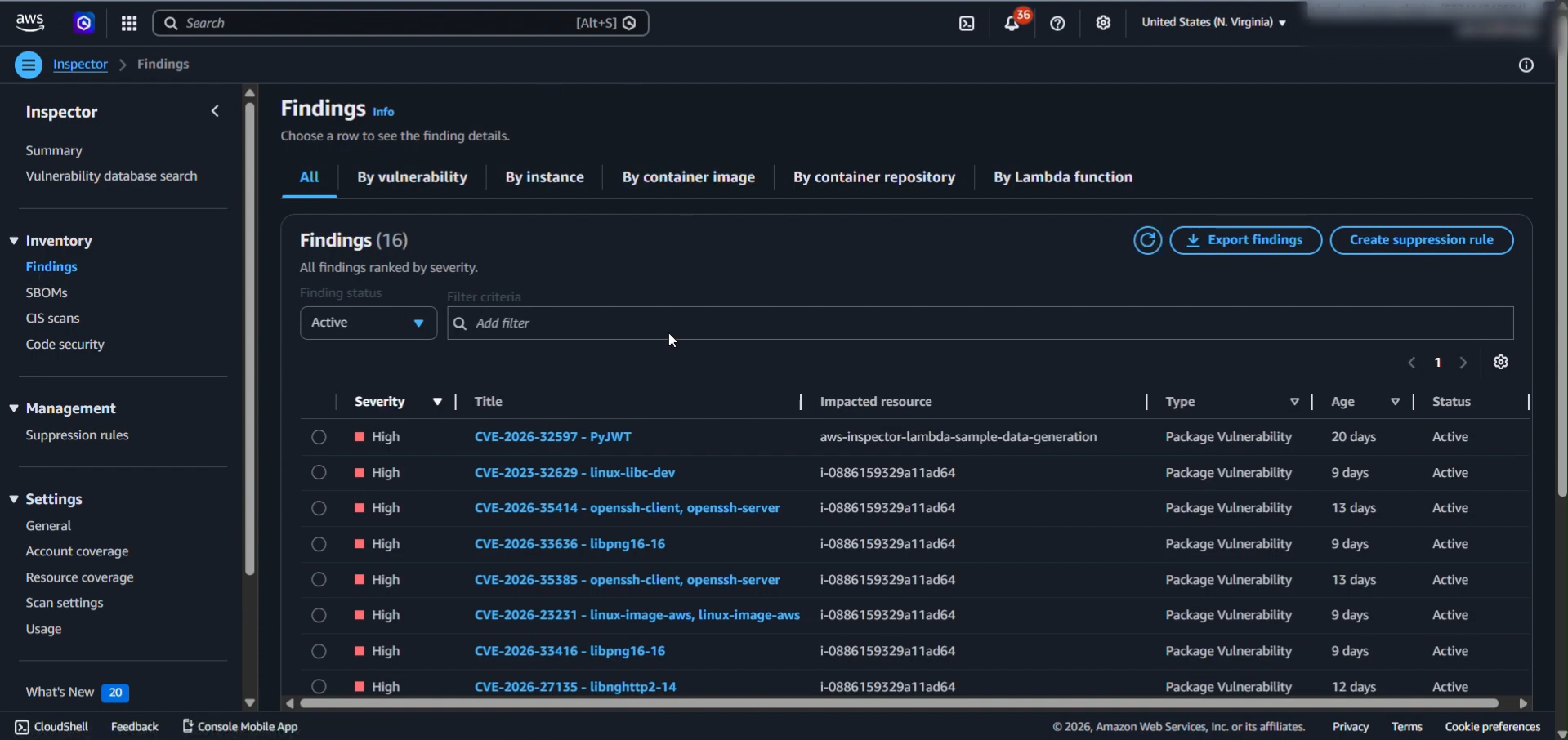Switch to By instance tab
The width and height of the screenshot is (1568, 740).
click(544, 177)
